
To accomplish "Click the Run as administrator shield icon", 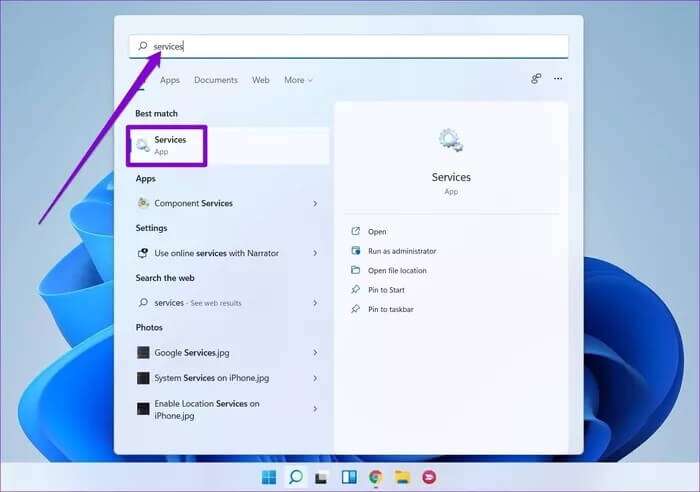I will [x=355, y=250].
